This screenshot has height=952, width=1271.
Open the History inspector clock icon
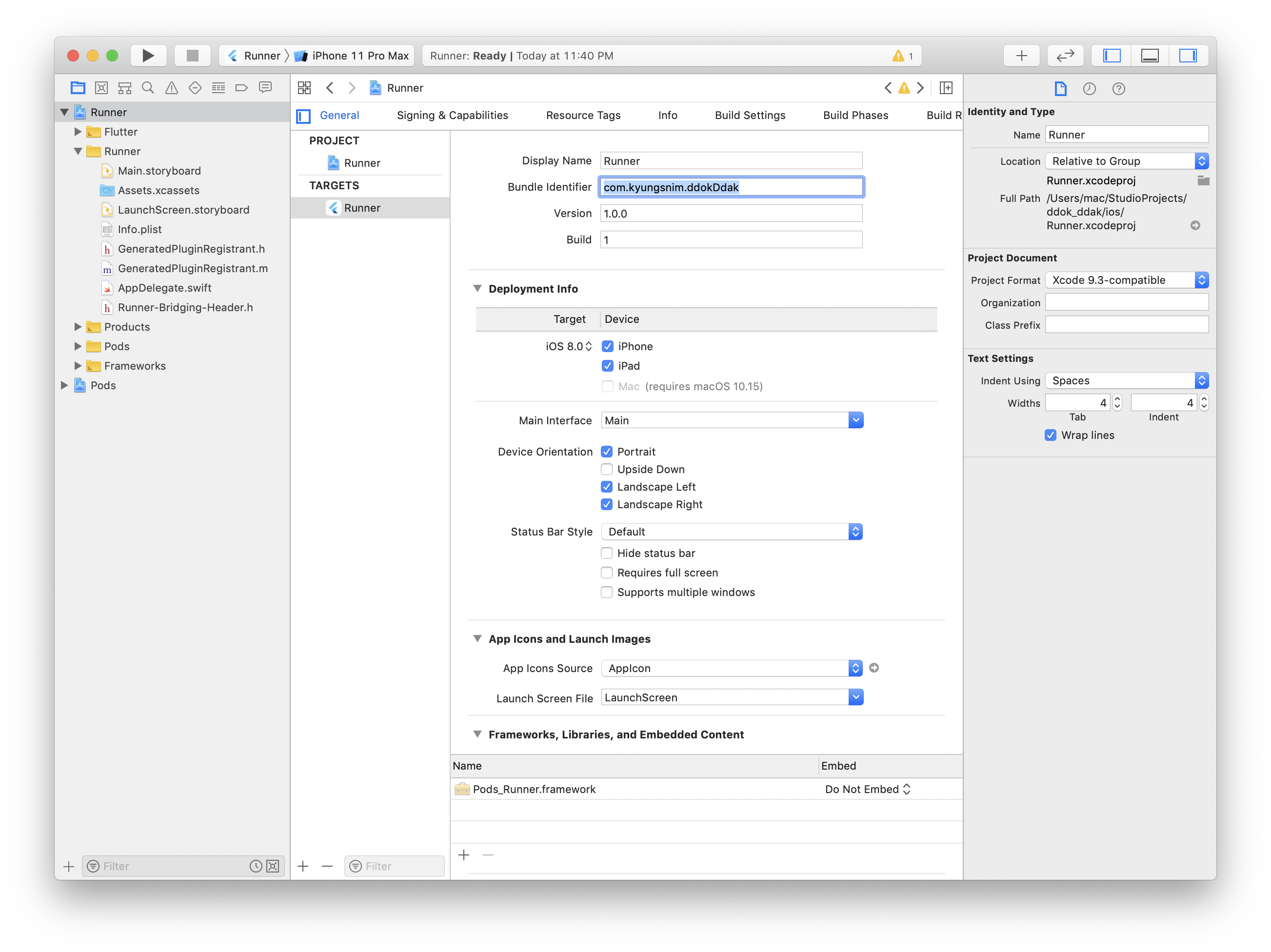(x=1089, y=88)
